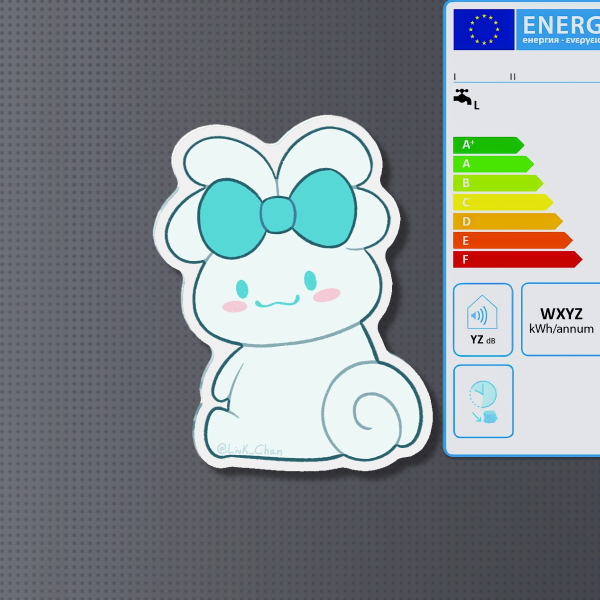Click the teal bow on bunny
The image size is (600, 600).
point(277,214)
